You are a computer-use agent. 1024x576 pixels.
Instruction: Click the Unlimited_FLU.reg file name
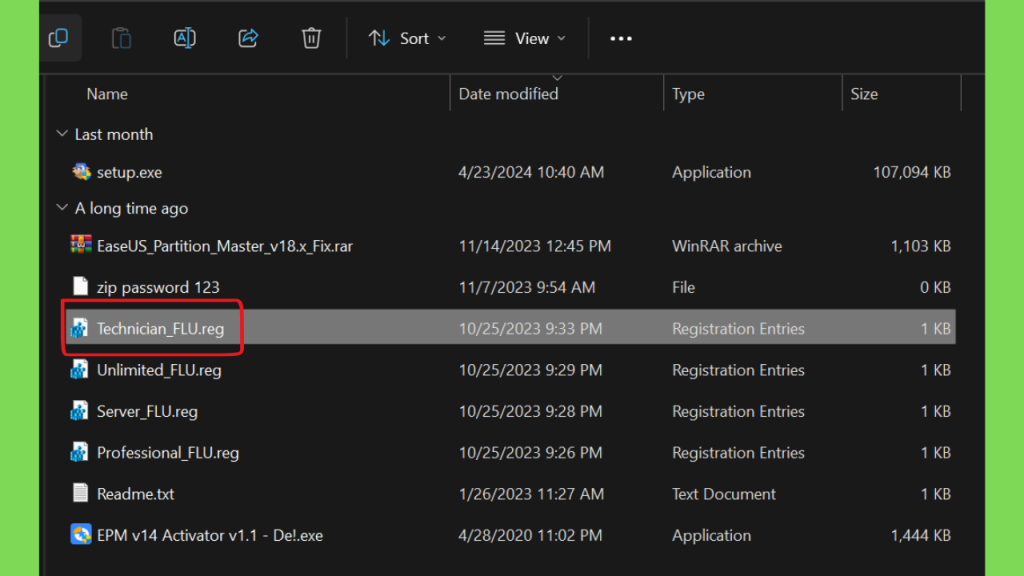[x=159, y=370]
